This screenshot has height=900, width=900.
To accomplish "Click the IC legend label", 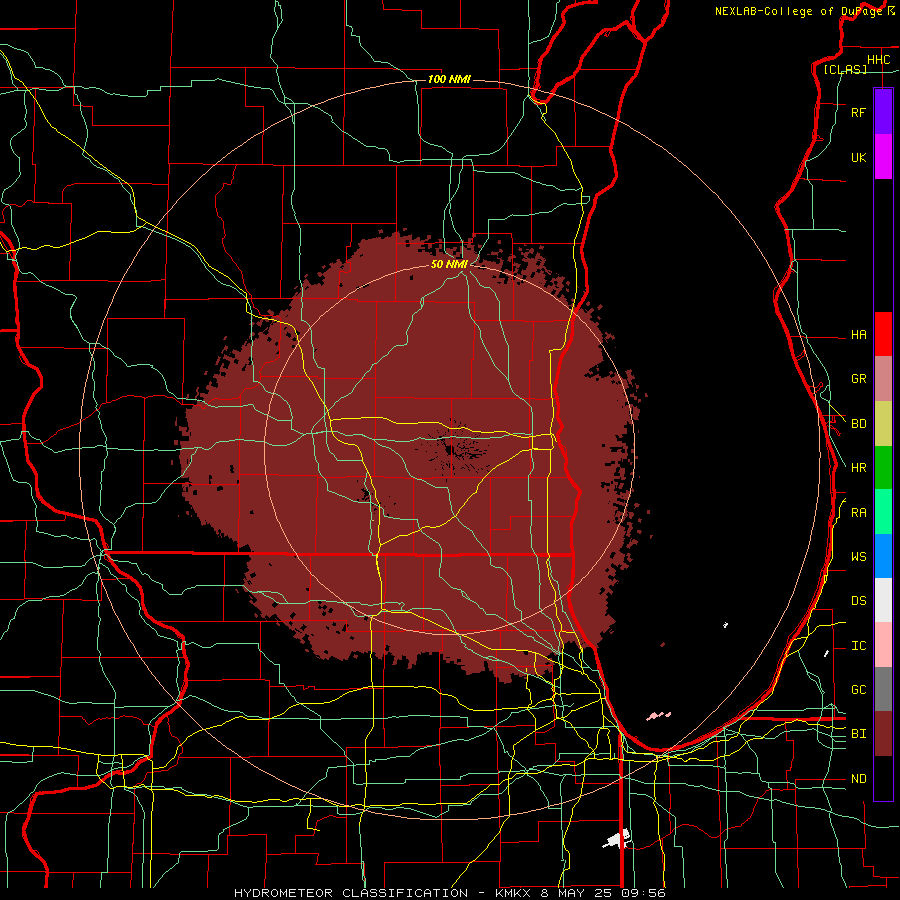I will tap(858, 646).
